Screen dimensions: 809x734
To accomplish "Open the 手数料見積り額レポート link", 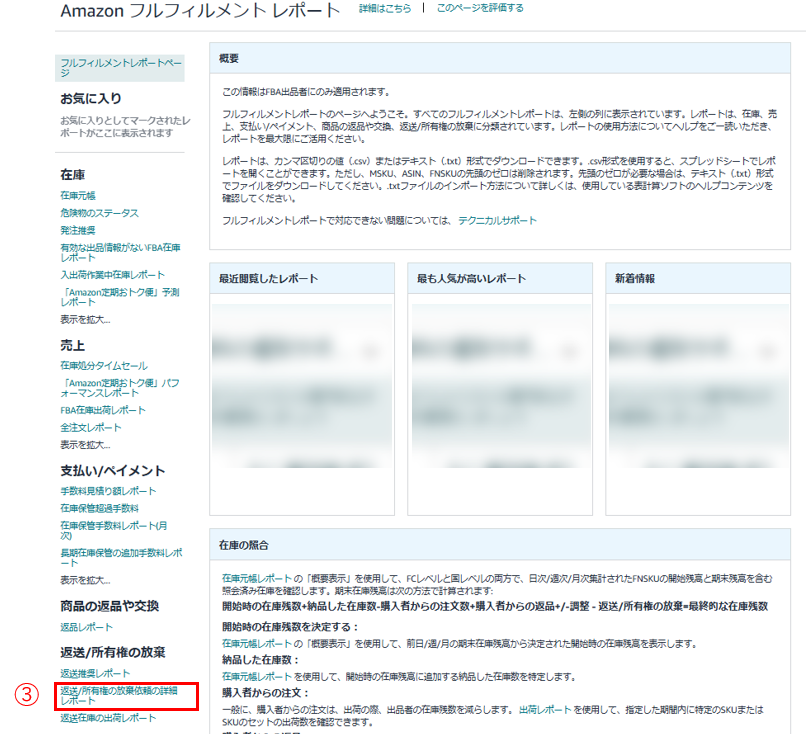I will (108, 491).
